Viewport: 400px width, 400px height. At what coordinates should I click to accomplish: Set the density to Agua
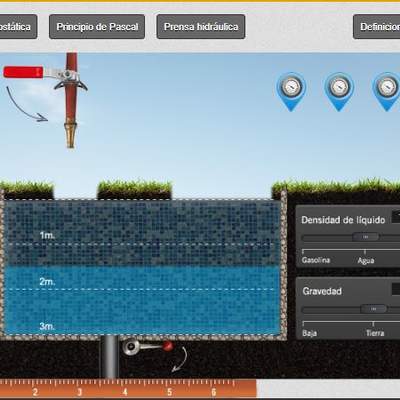(366, 260)
